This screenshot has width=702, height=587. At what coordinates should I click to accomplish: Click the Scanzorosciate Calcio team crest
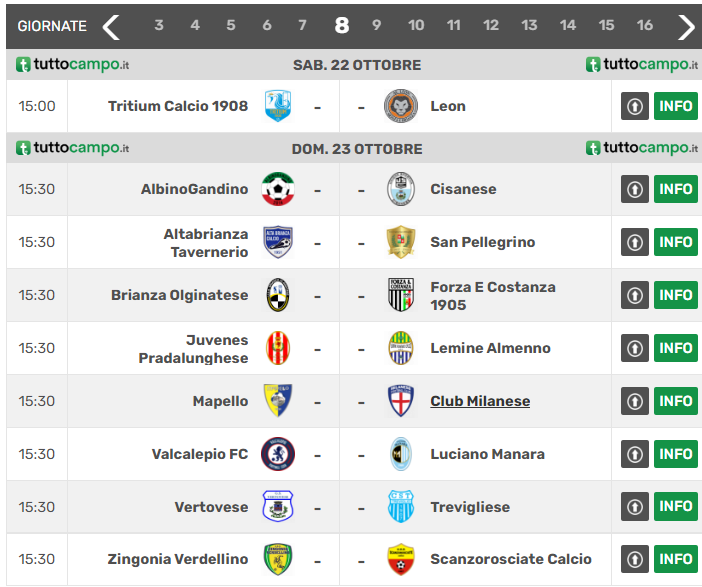[400, 559]
